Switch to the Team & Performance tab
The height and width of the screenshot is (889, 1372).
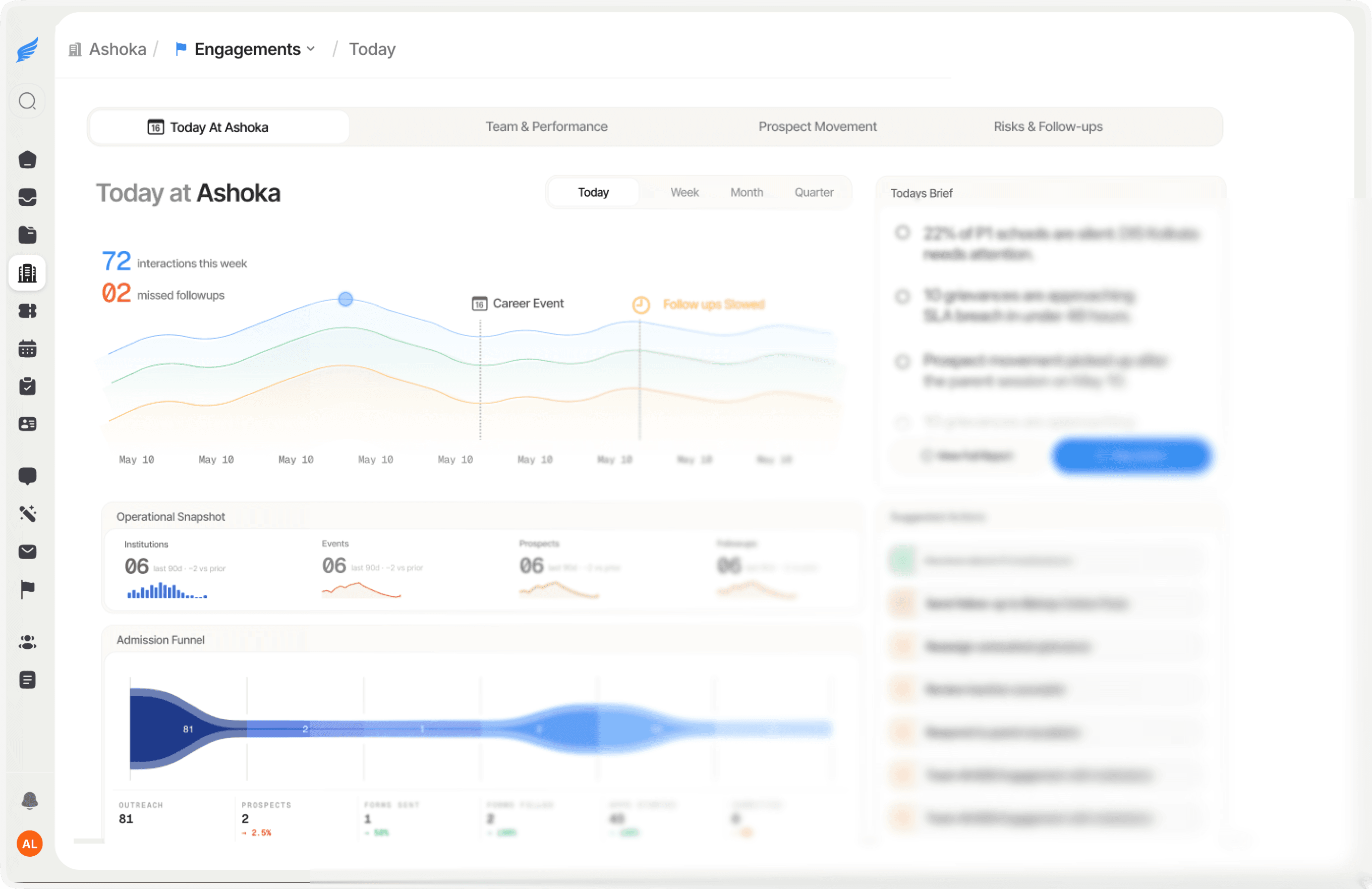(546, 127)
